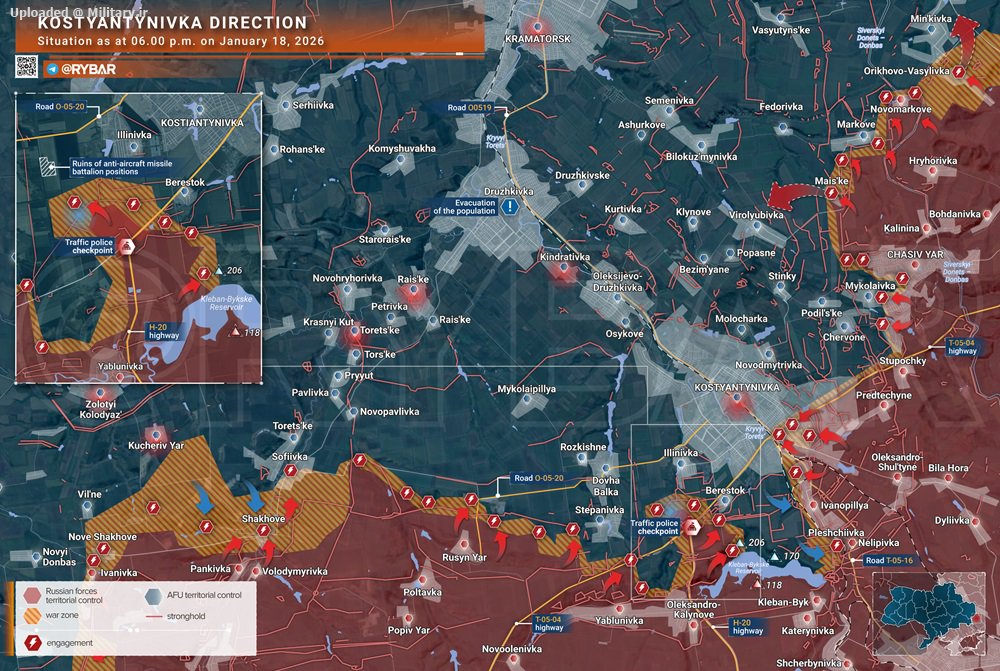Click the KRAMATORSK city label

click(x=538, y=39)
